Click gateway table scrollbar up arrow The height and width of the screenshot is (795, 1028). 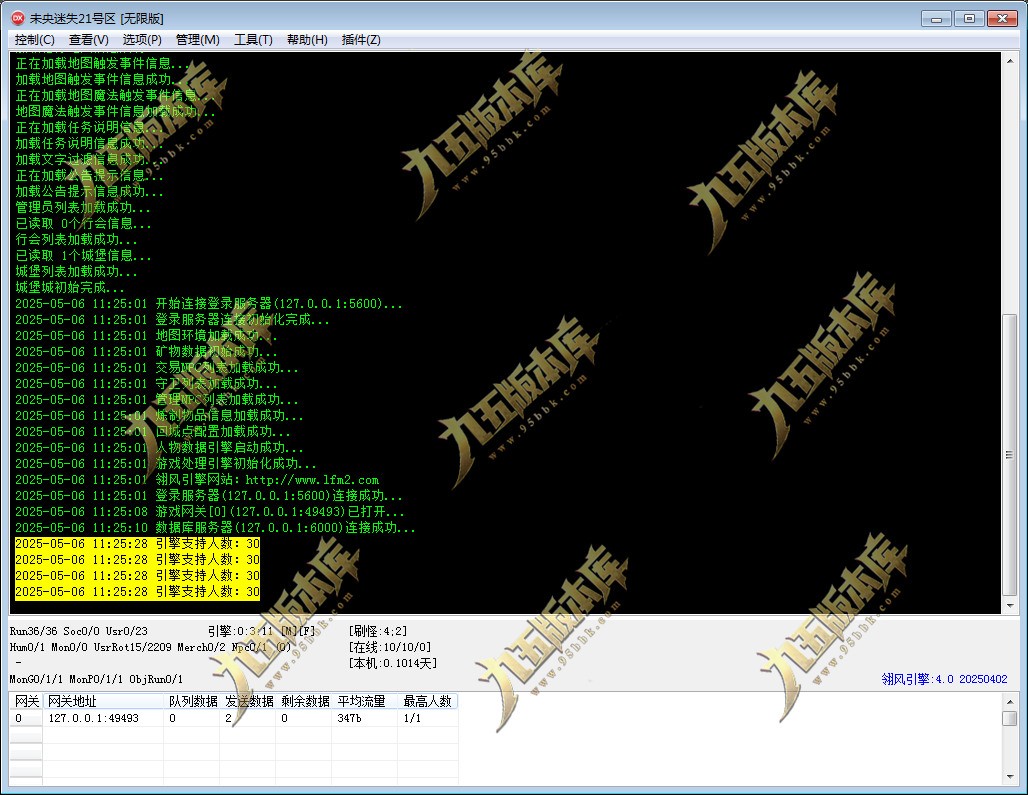1010,702
